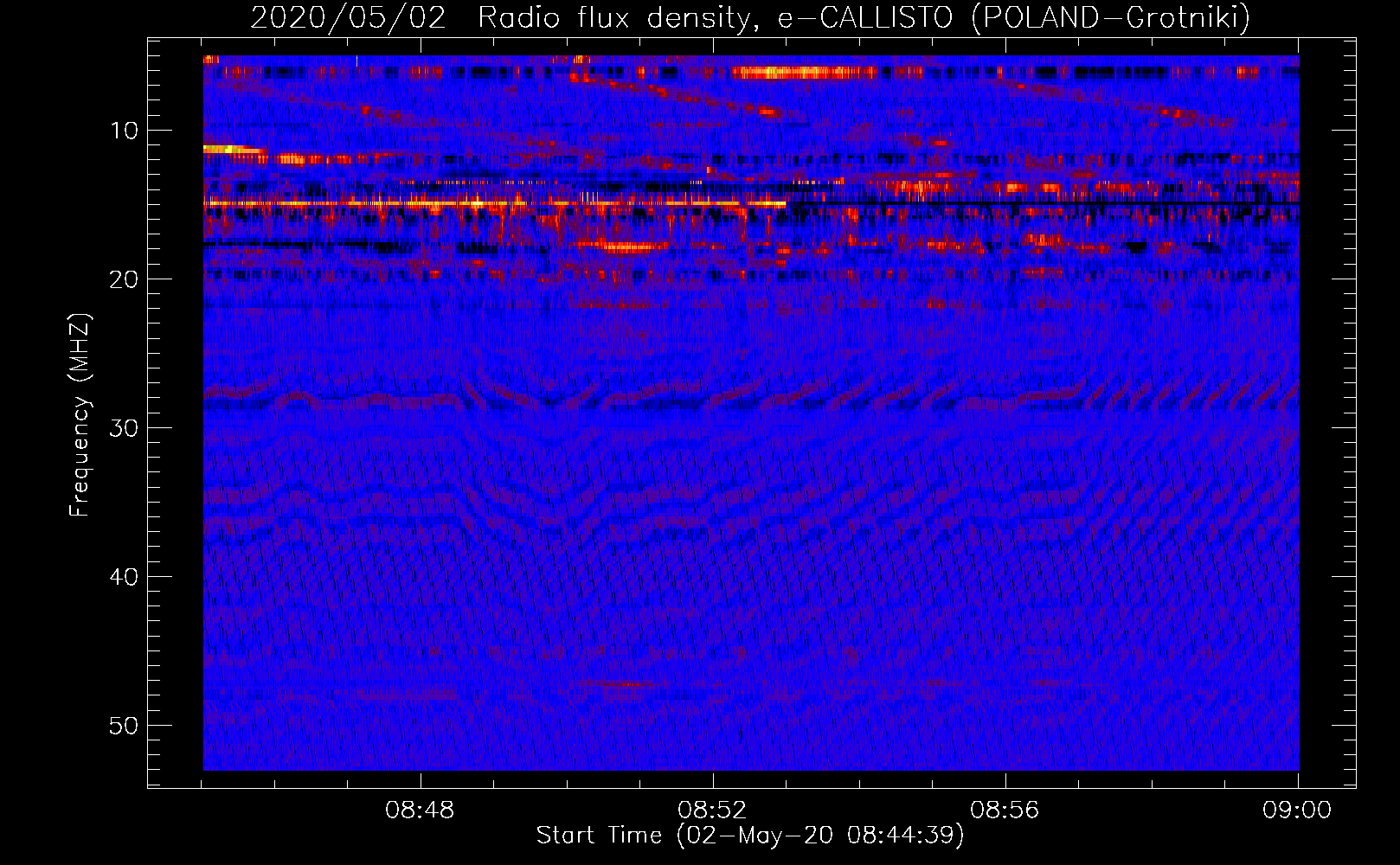Click the 'Start Time (02-May-20 08:44:39)' label
1400x865 pixels.
point(750,836)
